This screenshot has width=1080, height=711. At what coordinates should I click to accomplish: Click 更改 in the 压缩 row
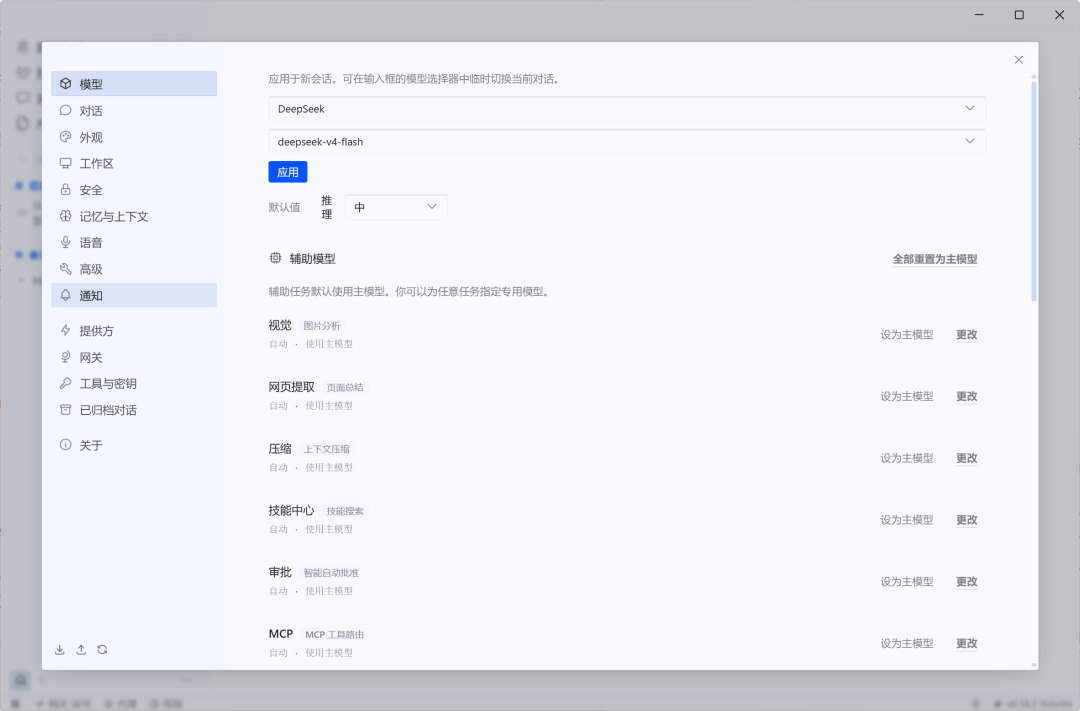coord(966,458)
